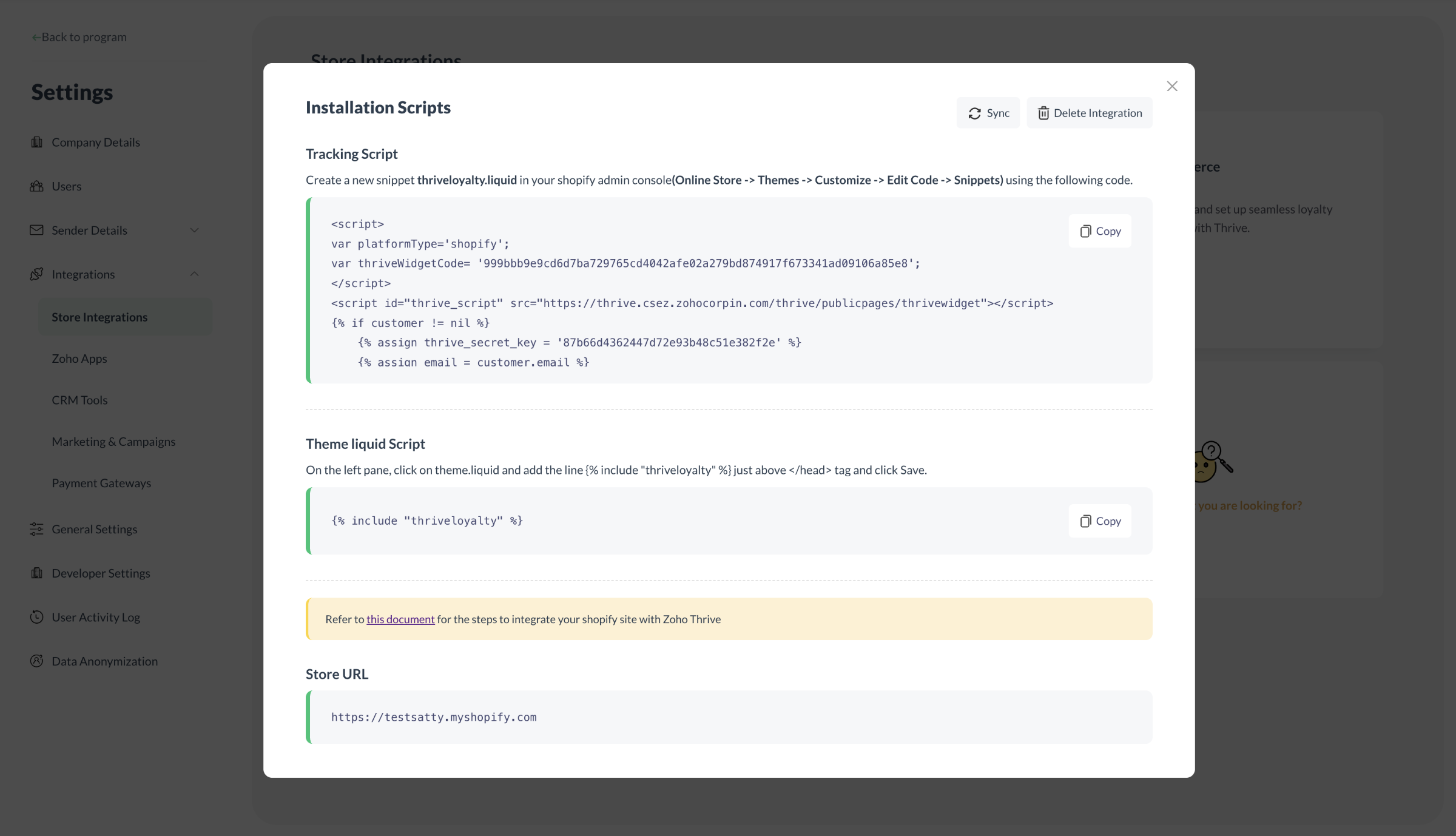The image size is (1456, 836).
Task: Click the Sync refresh icon
Action: pyautogui.click(x=974, y=113)
